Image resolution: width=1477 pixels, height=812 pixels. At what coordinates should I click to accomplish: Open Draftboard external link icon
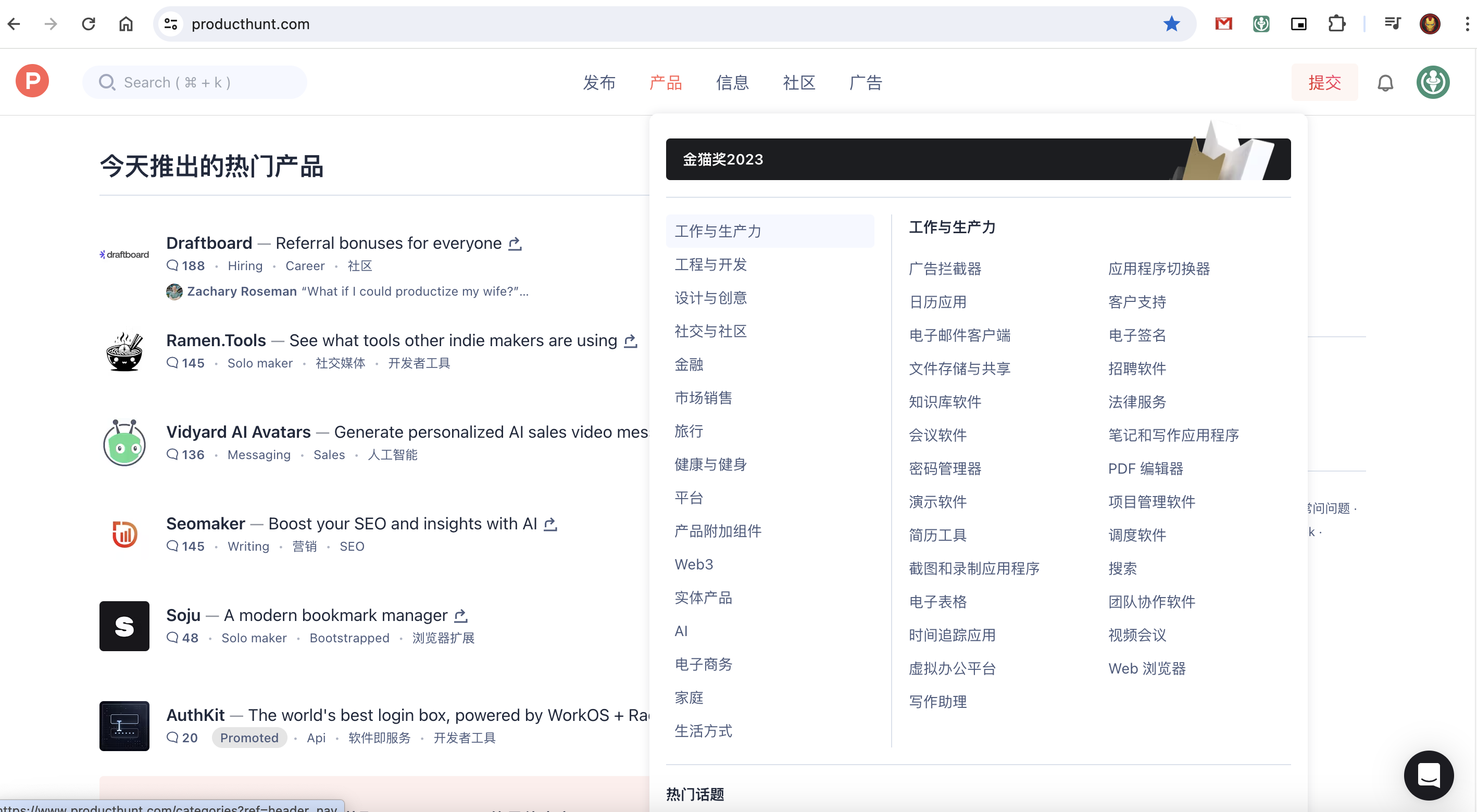click(x=515, y=244)
